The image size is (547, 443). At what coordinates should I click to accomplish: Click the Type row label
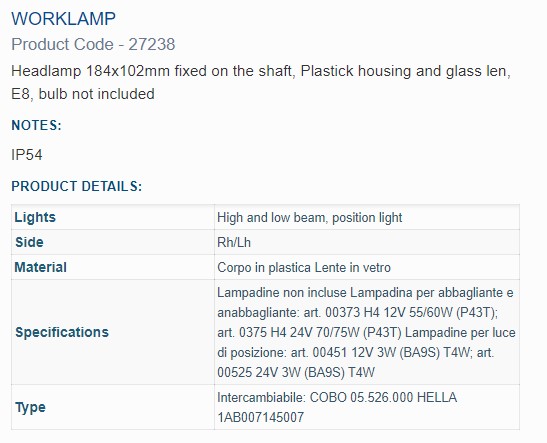[x=30, y=407]
